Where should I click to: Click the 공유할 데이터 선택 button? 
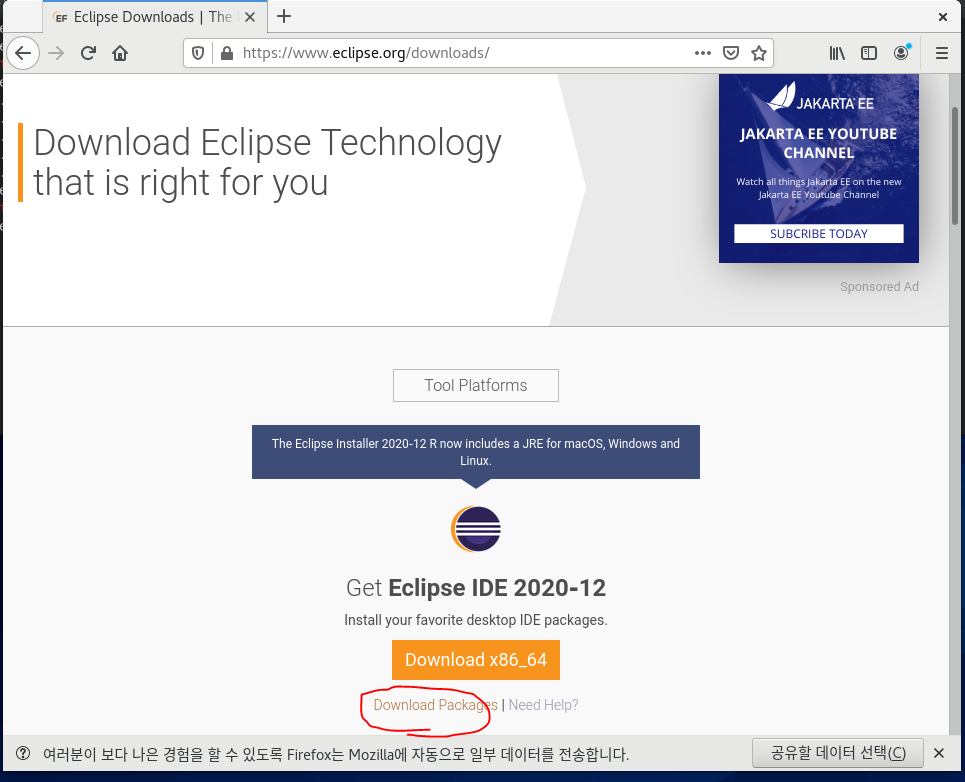[x=838, y=753]
